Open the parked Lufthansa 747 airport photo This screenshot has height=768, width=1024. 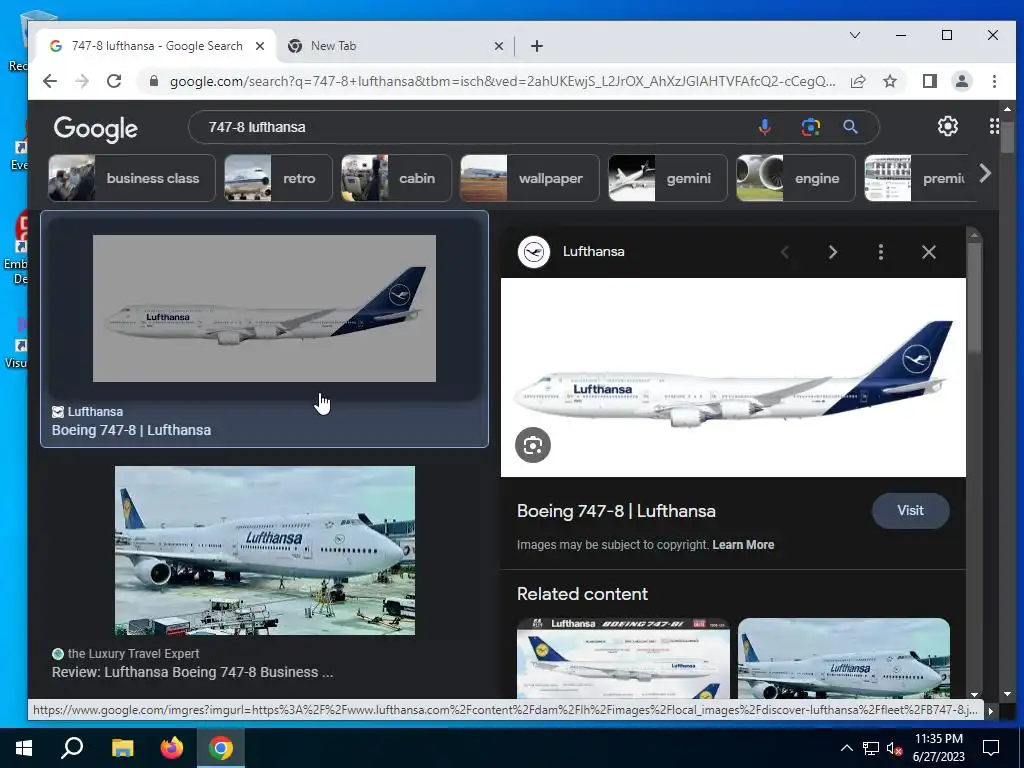pos(264,550)
